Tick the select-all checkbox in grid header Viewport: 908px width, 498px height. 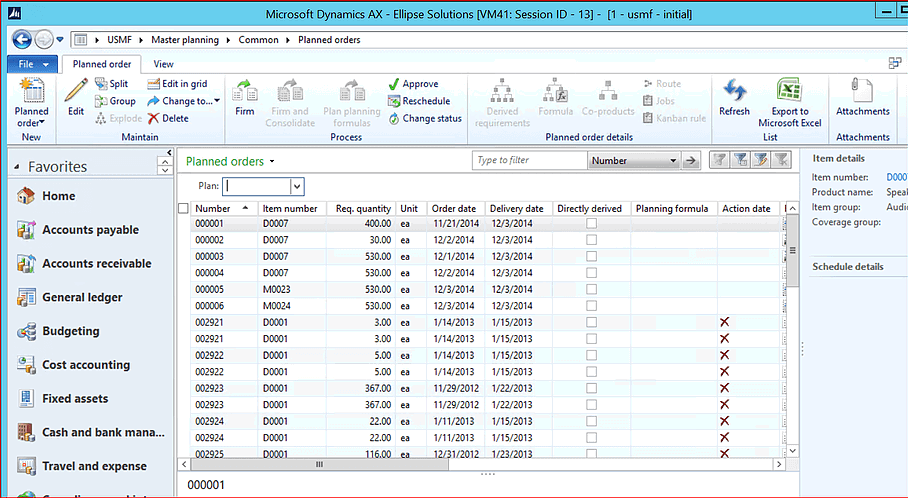[x=184, y=208]
